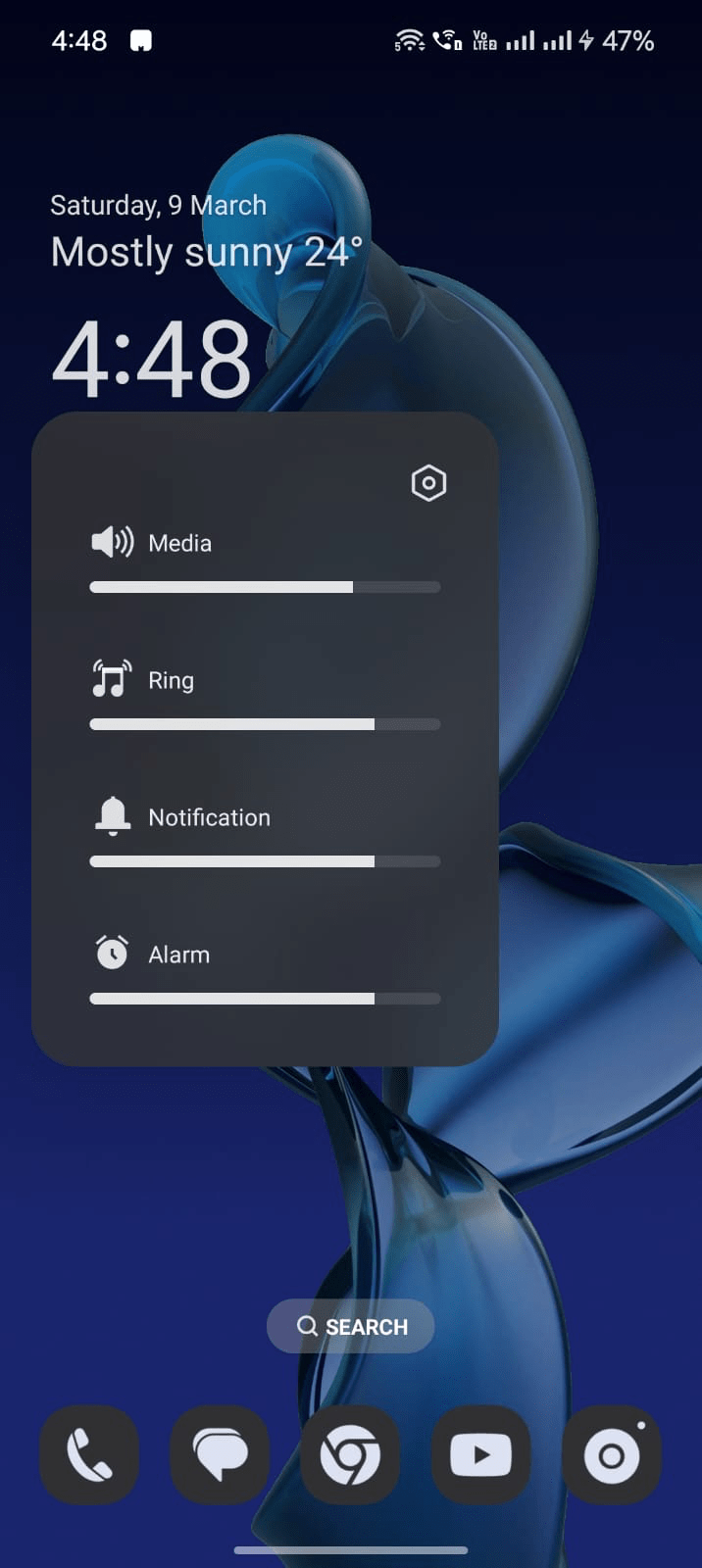This screenshot has width=702, height=1568.
Task: Tap the large 4:48 clock widget
Action: point(152,360)
